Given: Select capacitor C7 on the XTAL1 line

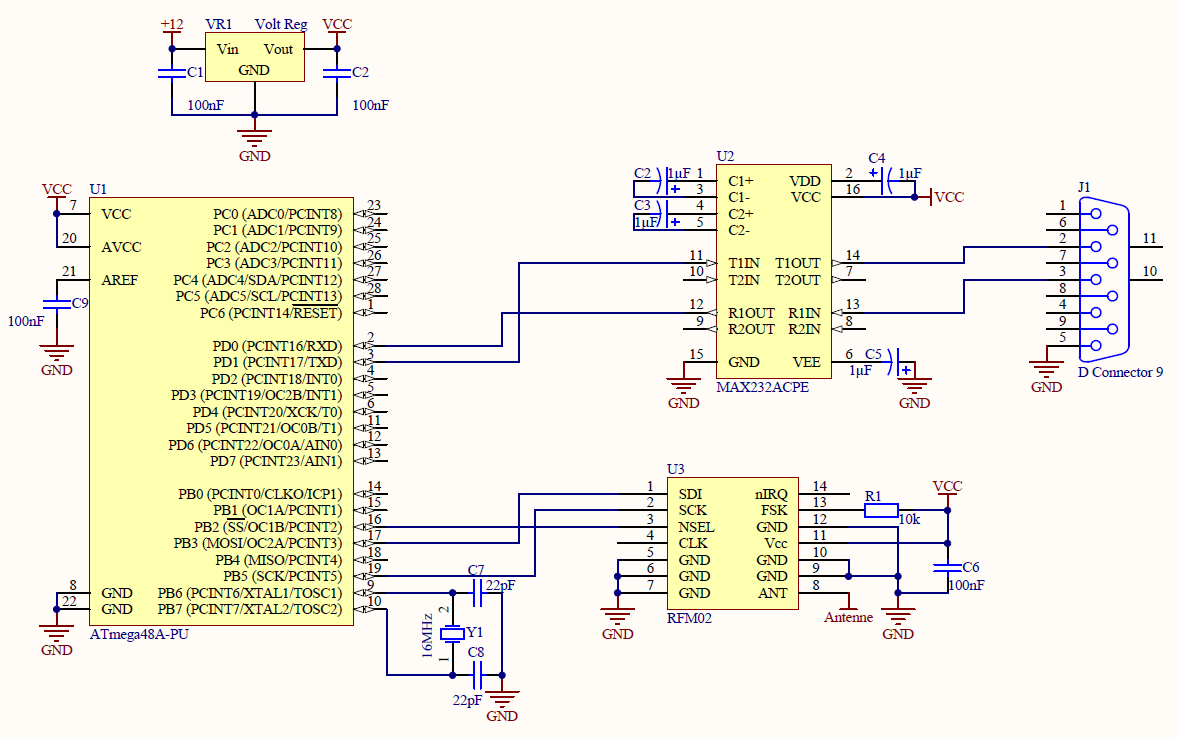Looking at the screenshot, I should tap(476, 593).
